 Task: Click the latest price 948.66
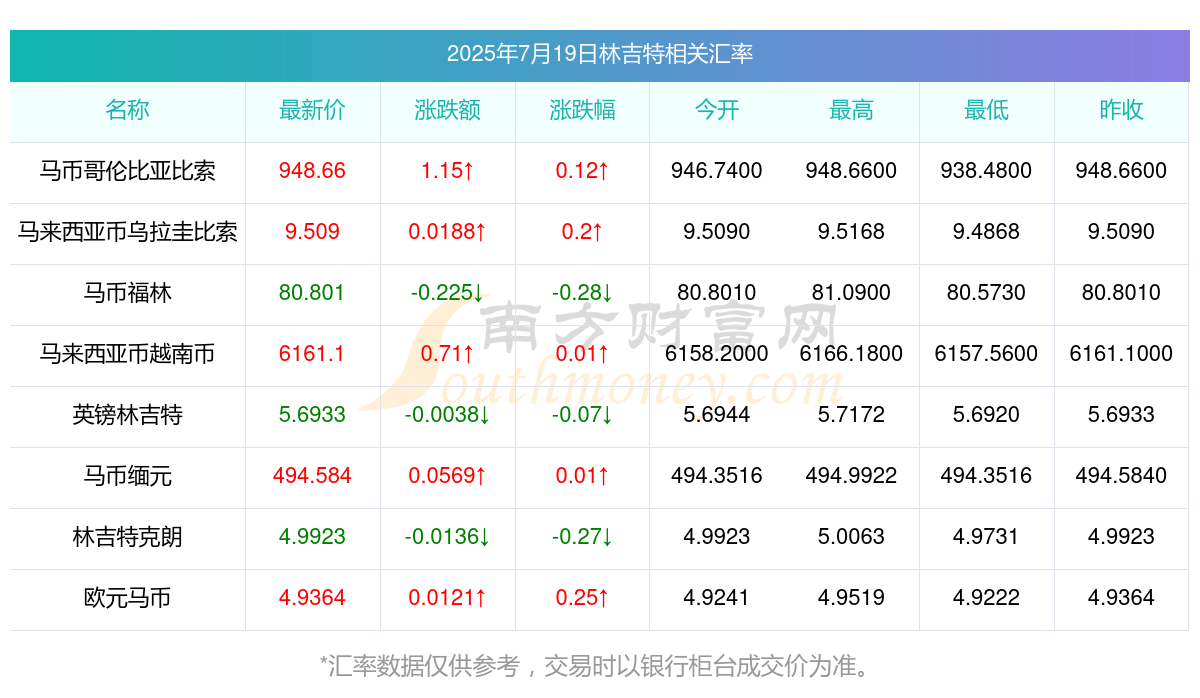click(x=312, y=171)
